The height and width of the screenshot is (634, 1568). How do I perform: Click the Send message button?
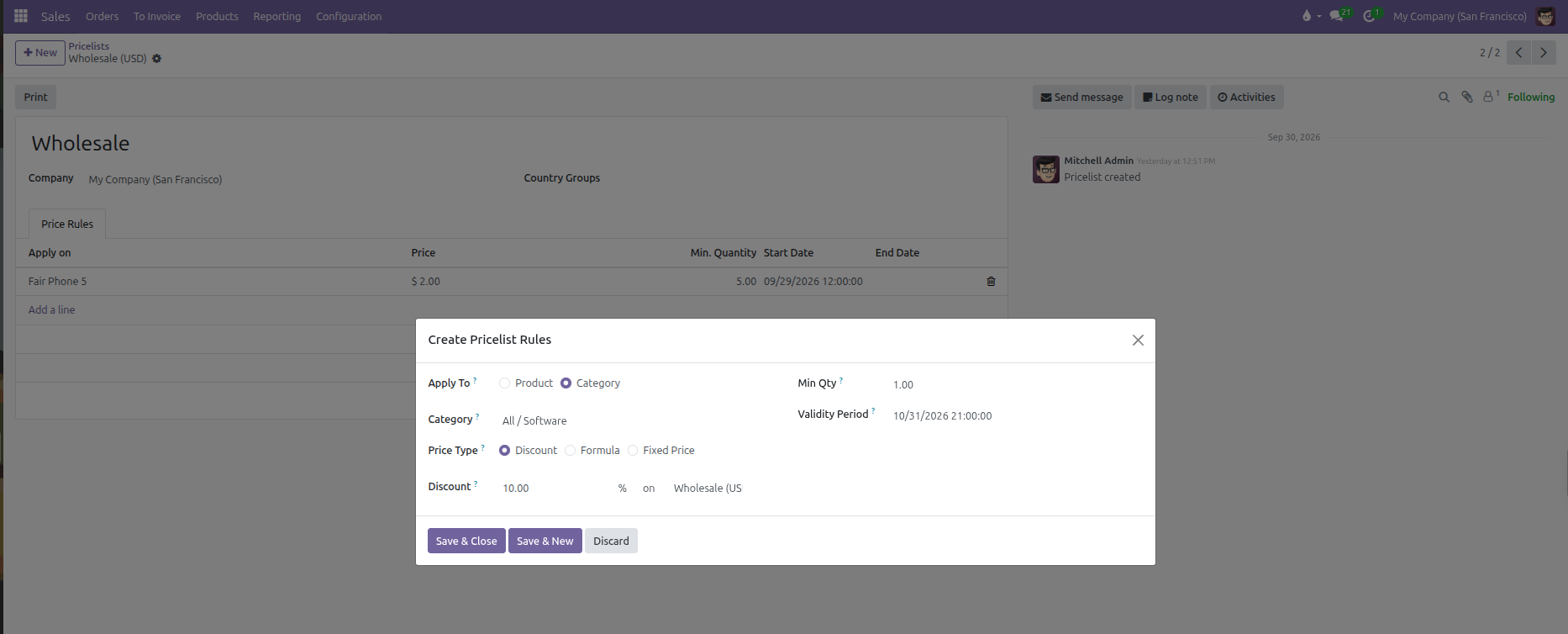pyautogui.click(x=1082, y=98)
